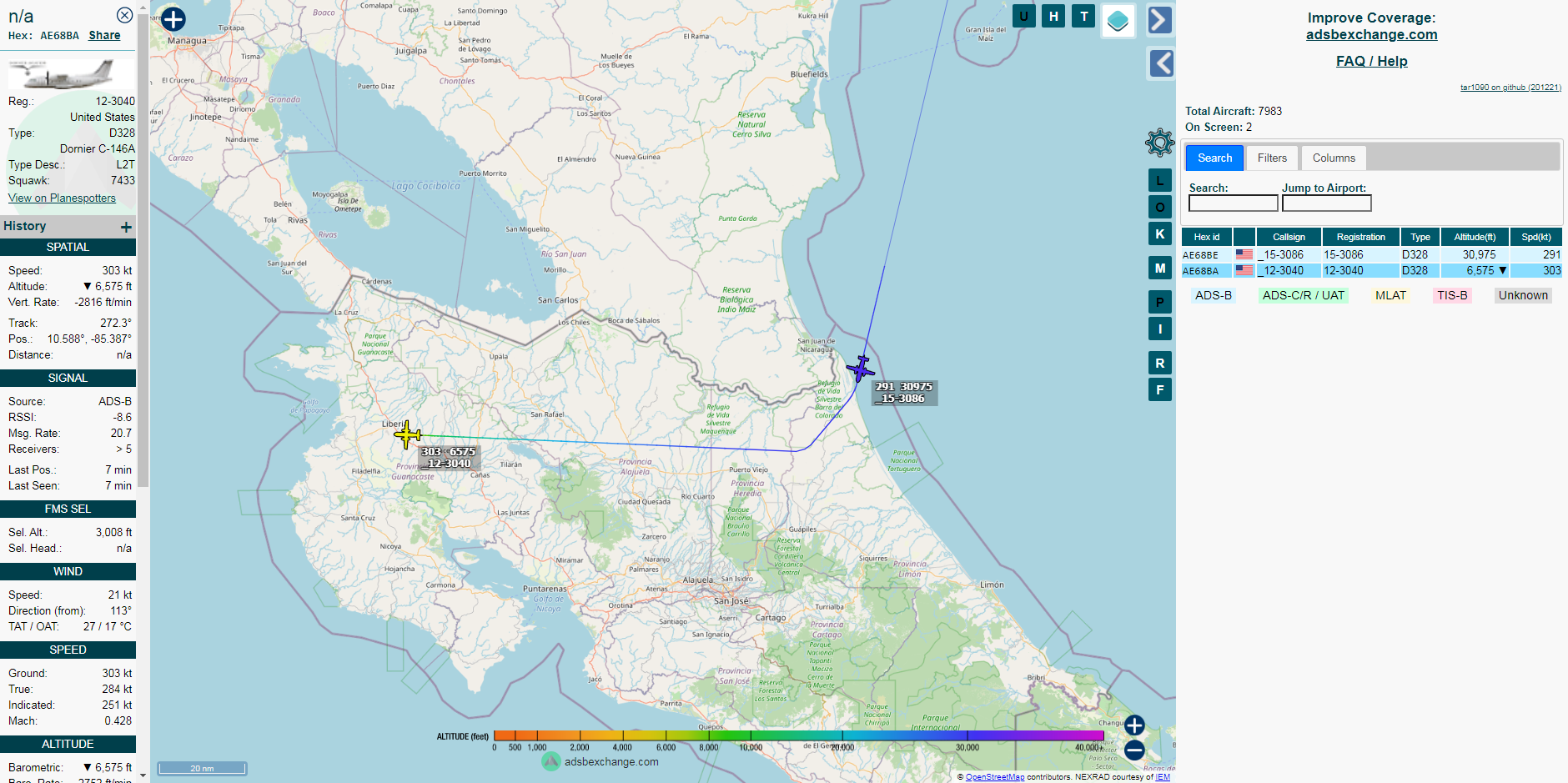
Task: View the Dornier aircraft photo thumbnail
Action: point(71,73)
